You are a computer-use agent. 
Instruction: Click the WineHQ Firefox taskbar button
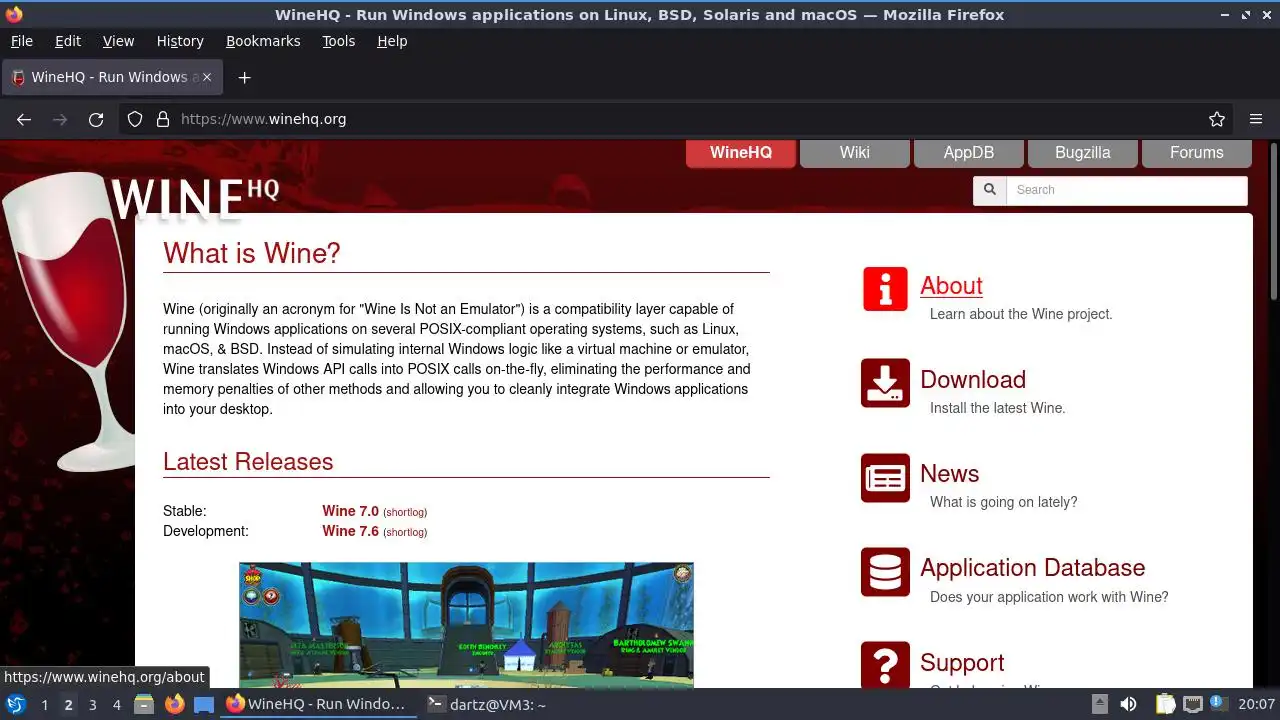tap(317, 704)
